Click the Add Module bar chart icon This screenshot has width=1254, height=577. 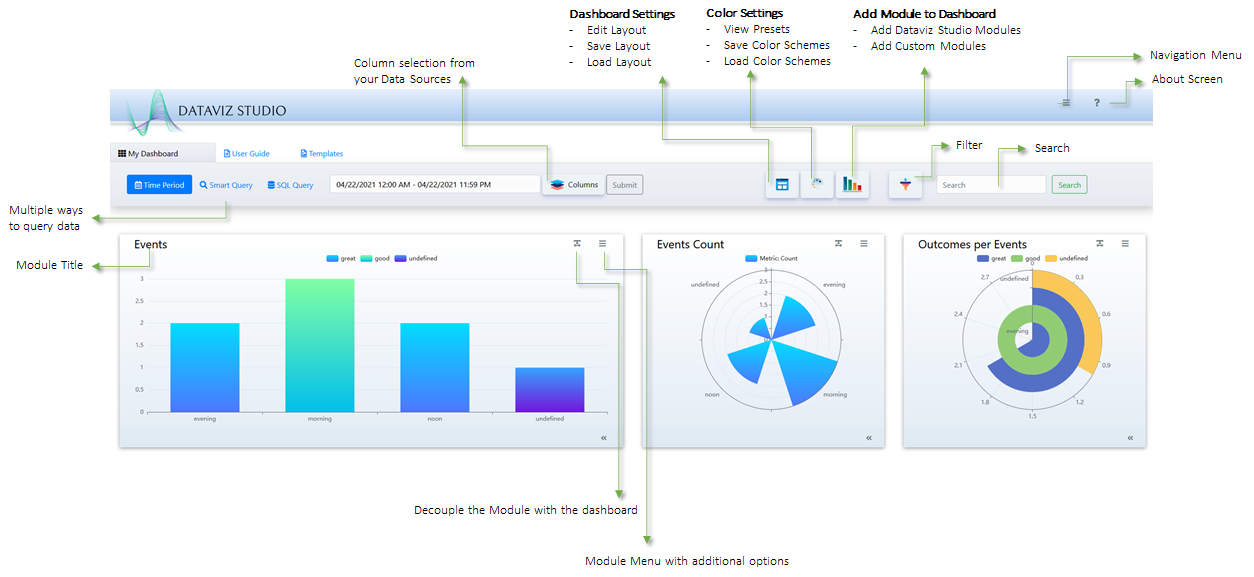click(852, 185)
